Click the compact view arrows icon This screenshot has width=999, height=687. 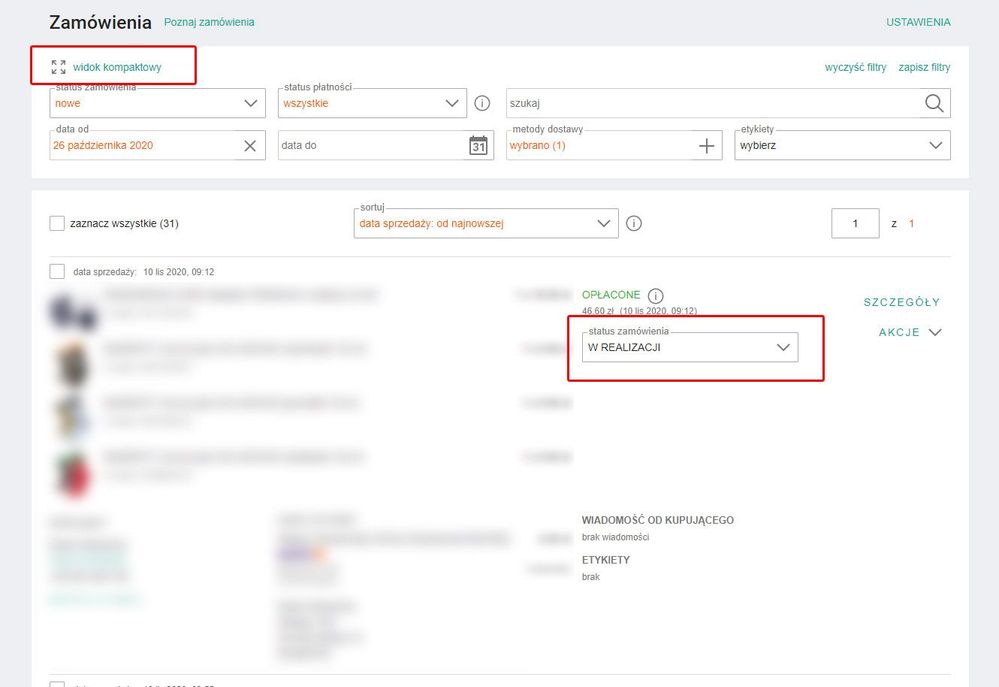click(x=59, y=67)
